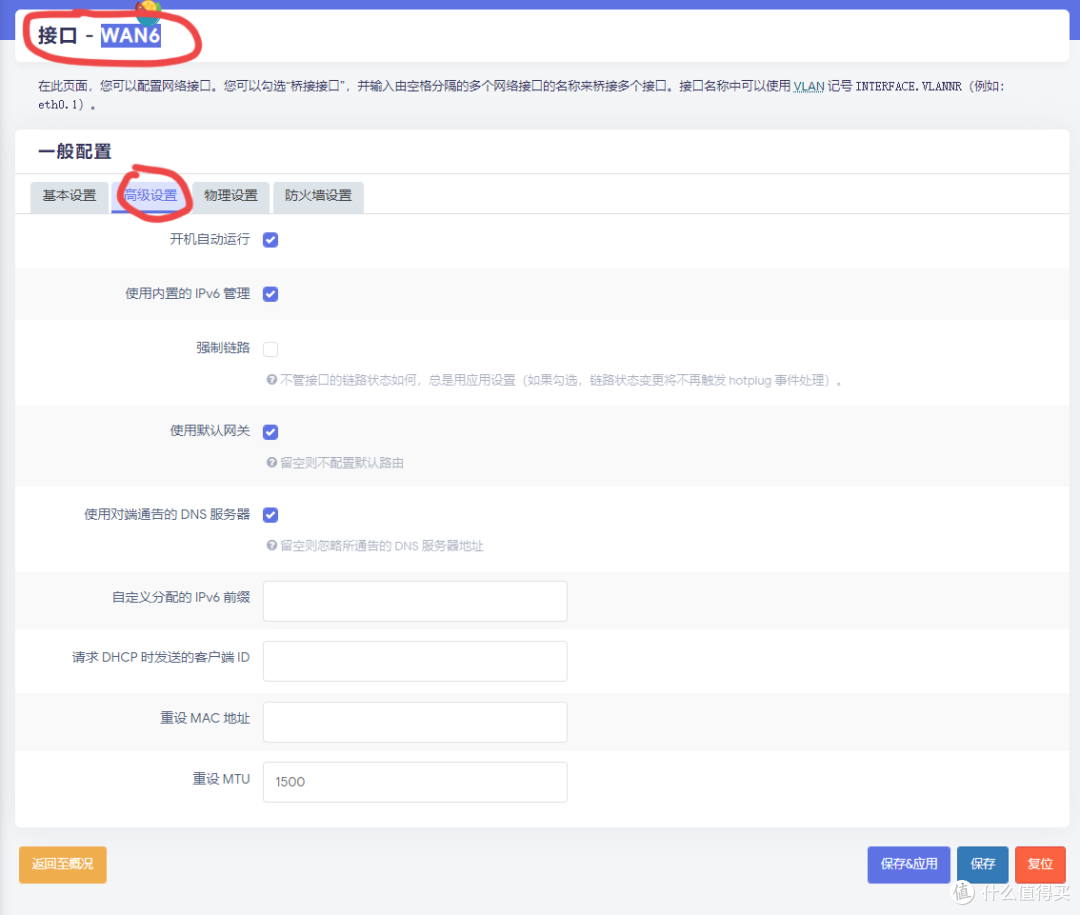
Task: Click the 重设 MTU input showing 1500
Action: [414, 782]
